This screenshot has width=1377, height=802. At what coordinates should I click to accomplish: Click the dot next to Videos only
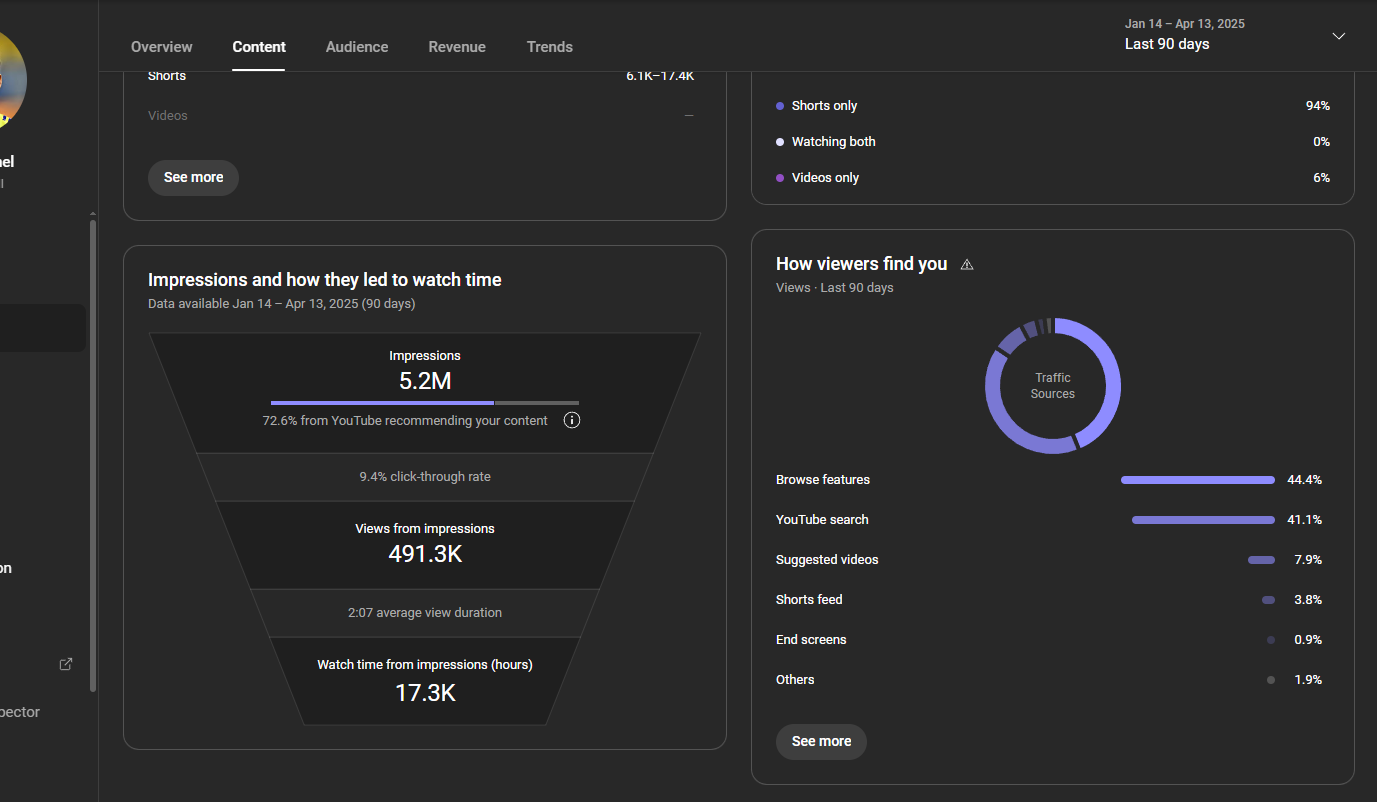[780, 178]
